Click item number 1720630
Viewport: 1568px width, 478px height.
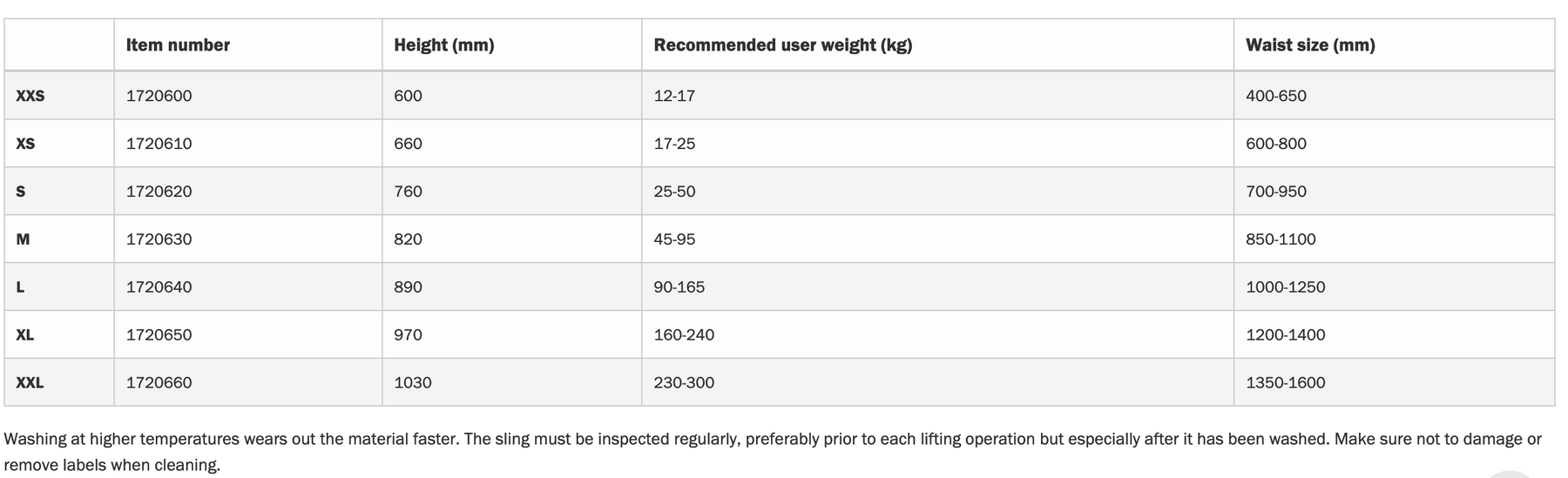point(159,239)
